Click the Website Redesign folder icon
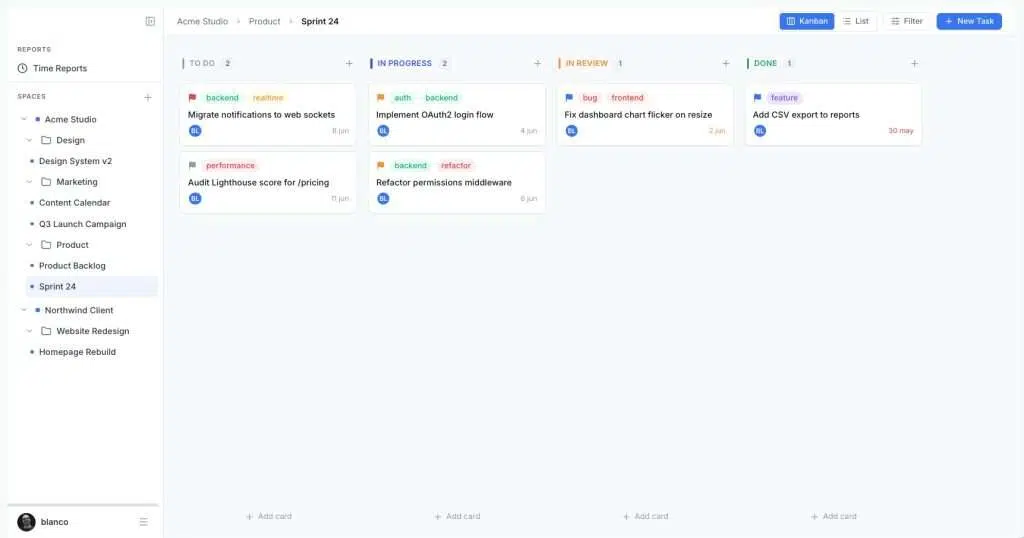 [x=46, y=331]
